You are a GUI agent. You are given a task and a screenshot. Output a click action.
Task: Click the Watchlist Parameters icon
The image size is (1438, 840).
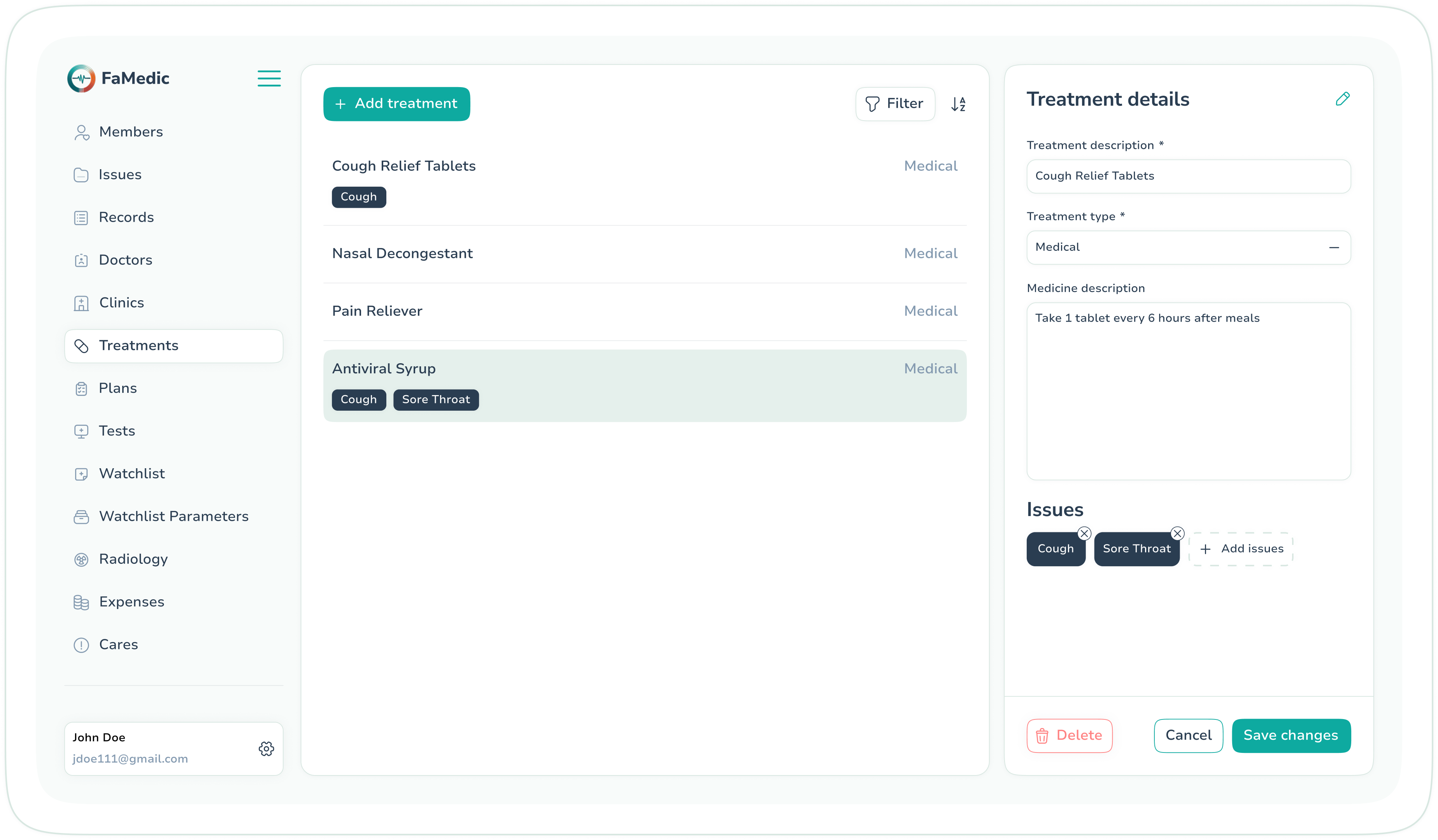tap(81, 517)
